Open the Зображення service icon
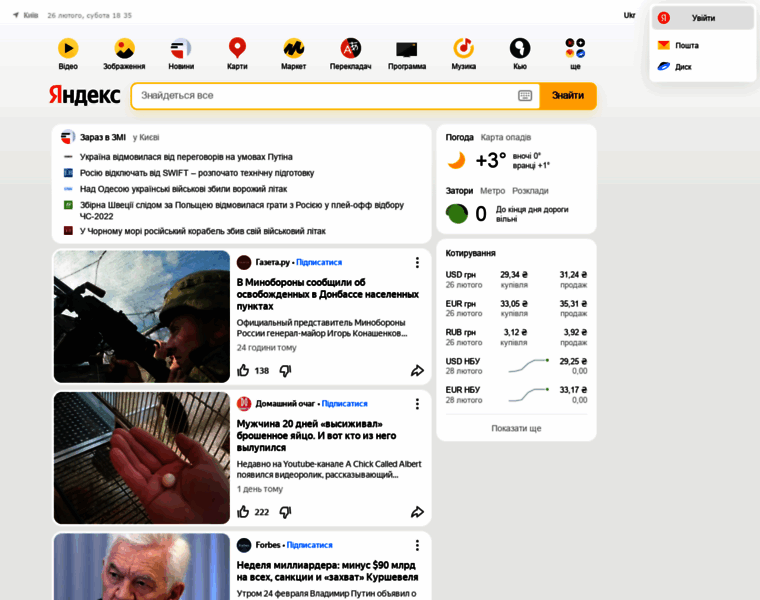The width and height of the screenshot is (760, 600). click(x=124, y=48)
